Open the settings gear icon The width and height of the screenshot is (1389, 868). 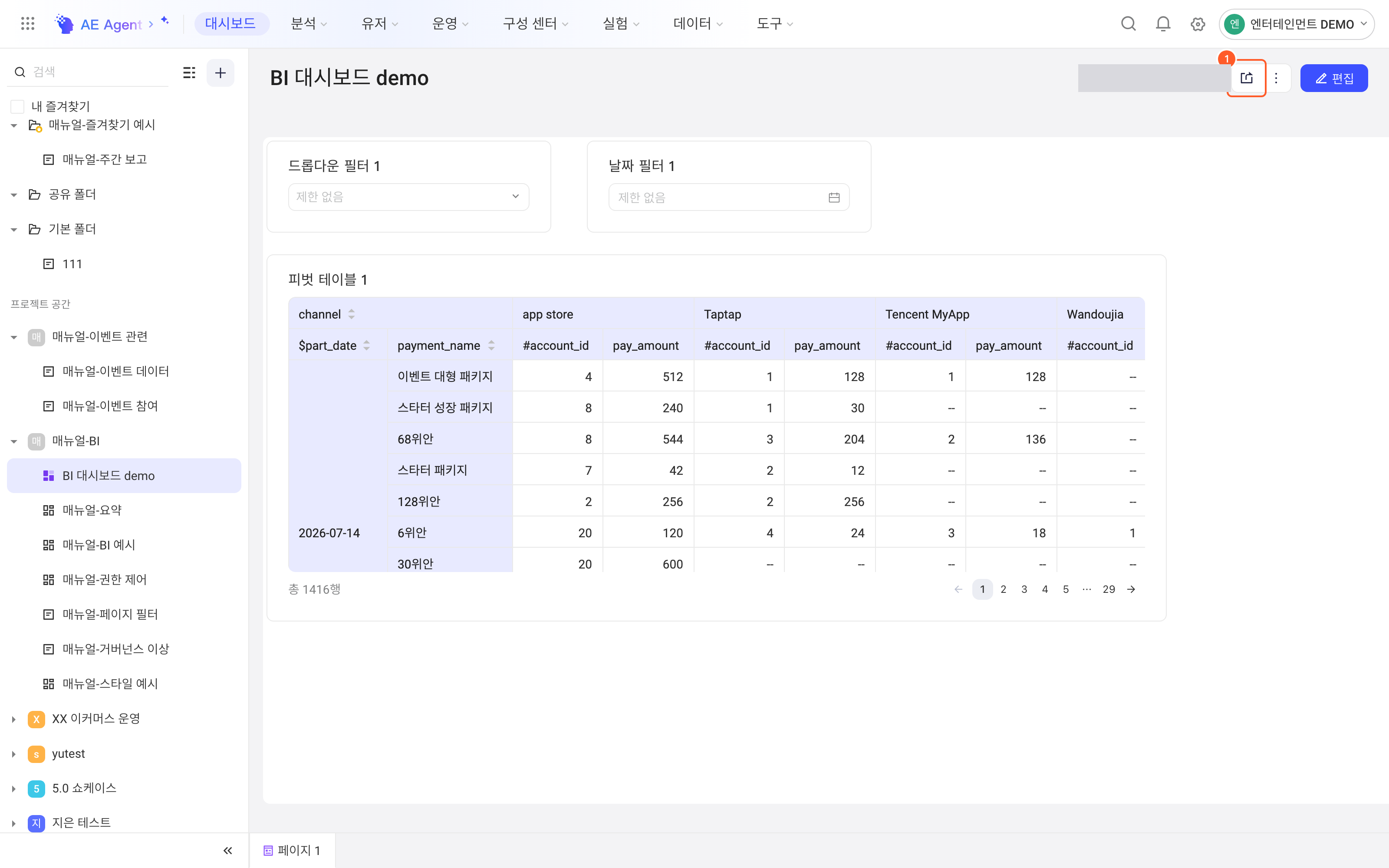coord(1198,23)
